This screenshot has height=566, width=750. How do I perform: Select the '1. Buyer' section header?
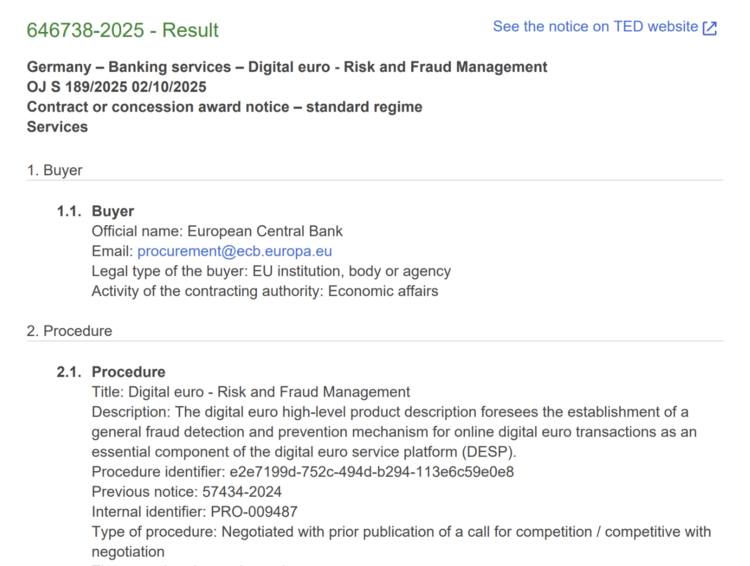click(x=55, y=170)
